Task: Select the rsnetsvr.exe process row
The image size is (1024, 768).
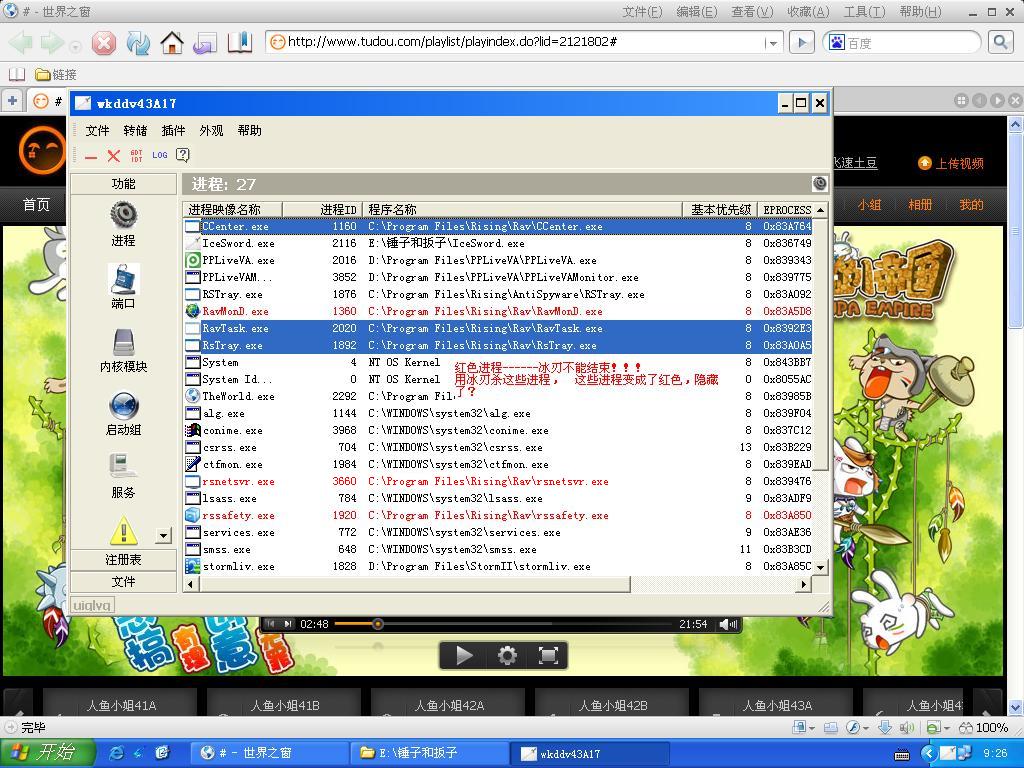Action: pyautogui.click(x=498, y=481)
